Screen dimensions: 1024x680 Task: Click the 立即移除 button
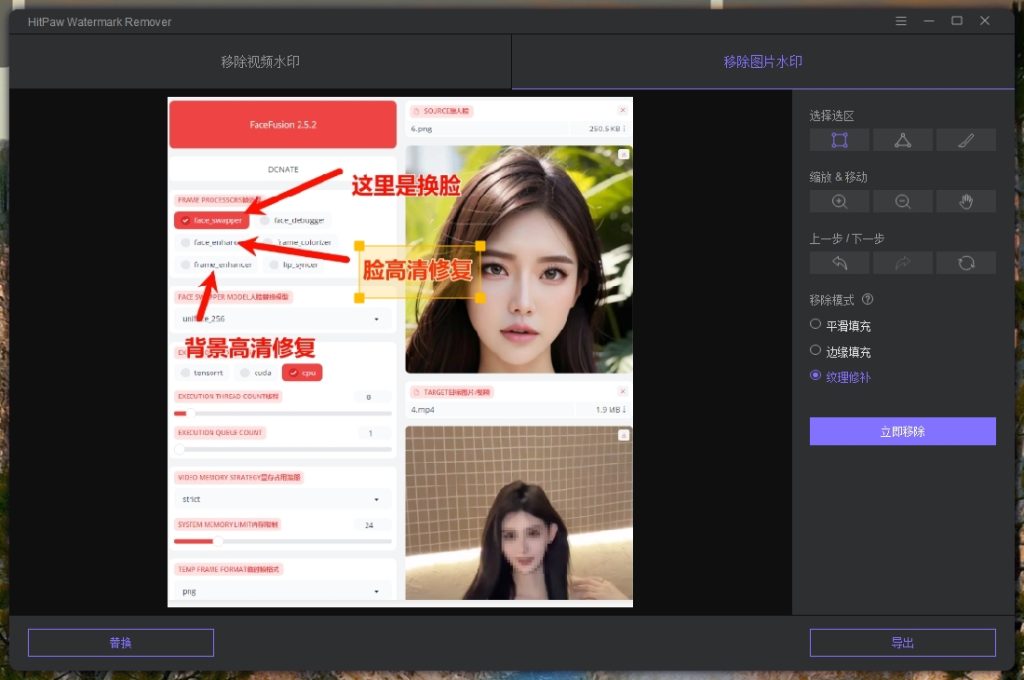coord(903,431)
